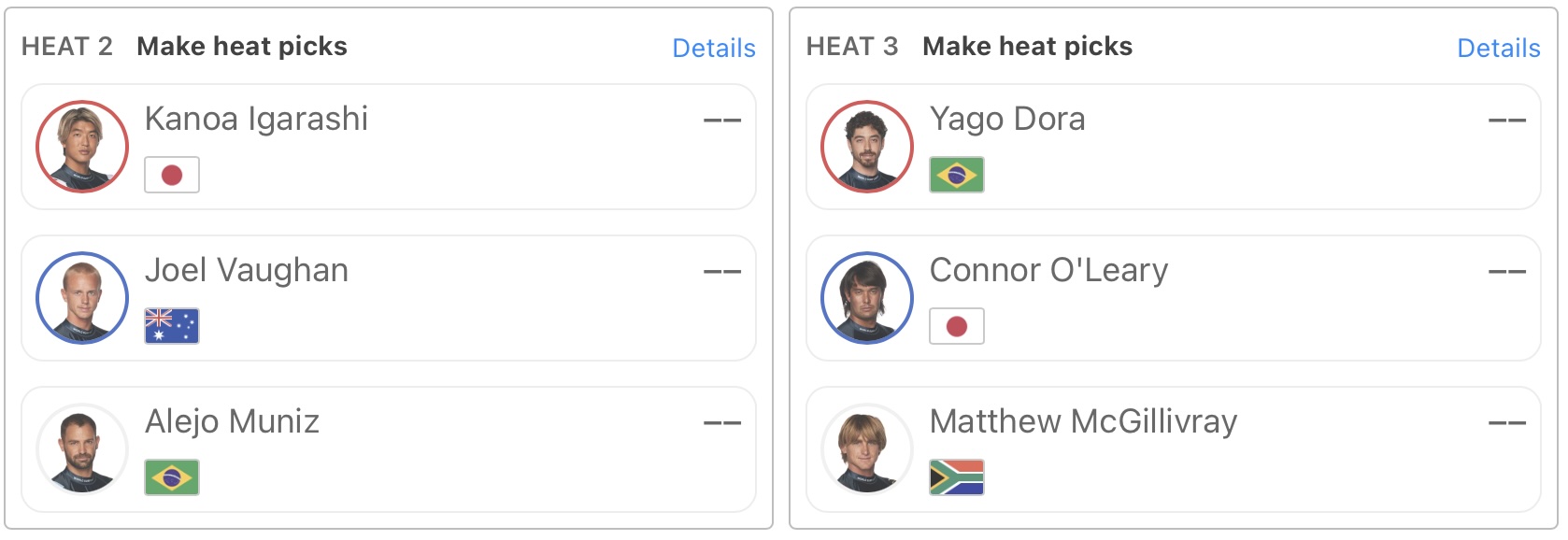
Task: Click Connor O'Leary's Japan flag icon
Action: [x=957, y=326]
